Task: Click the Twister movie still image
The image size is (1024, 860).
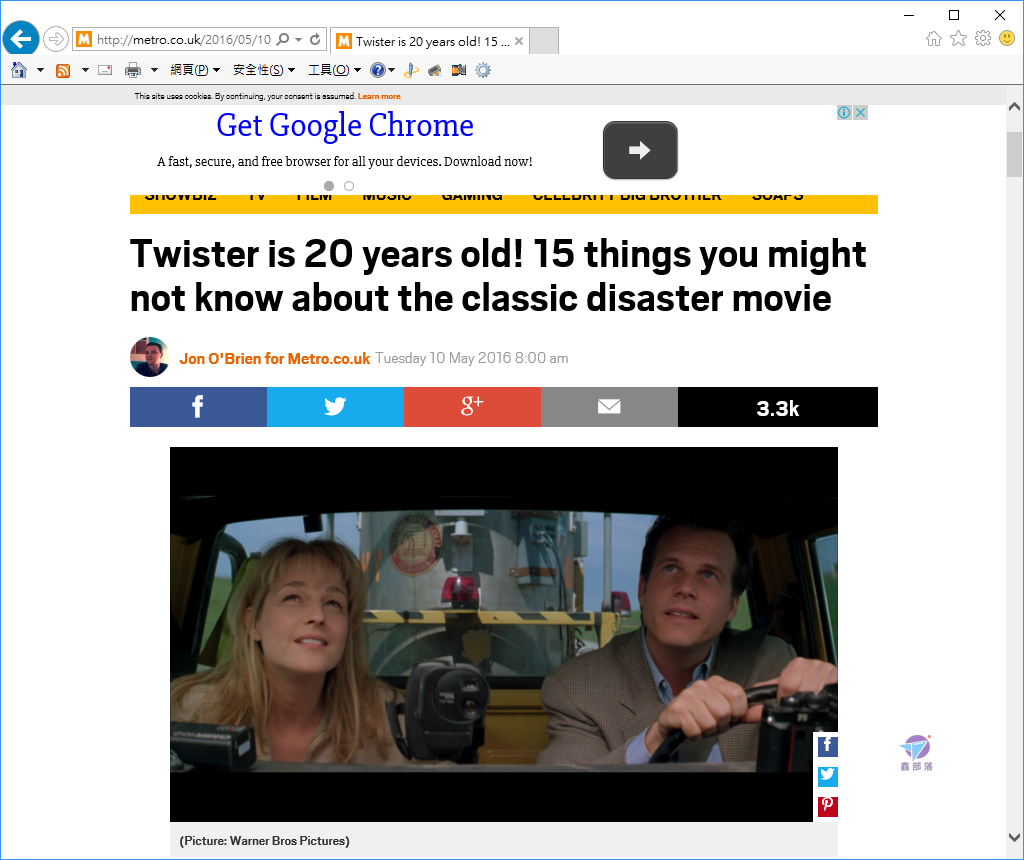Action: 504,634
